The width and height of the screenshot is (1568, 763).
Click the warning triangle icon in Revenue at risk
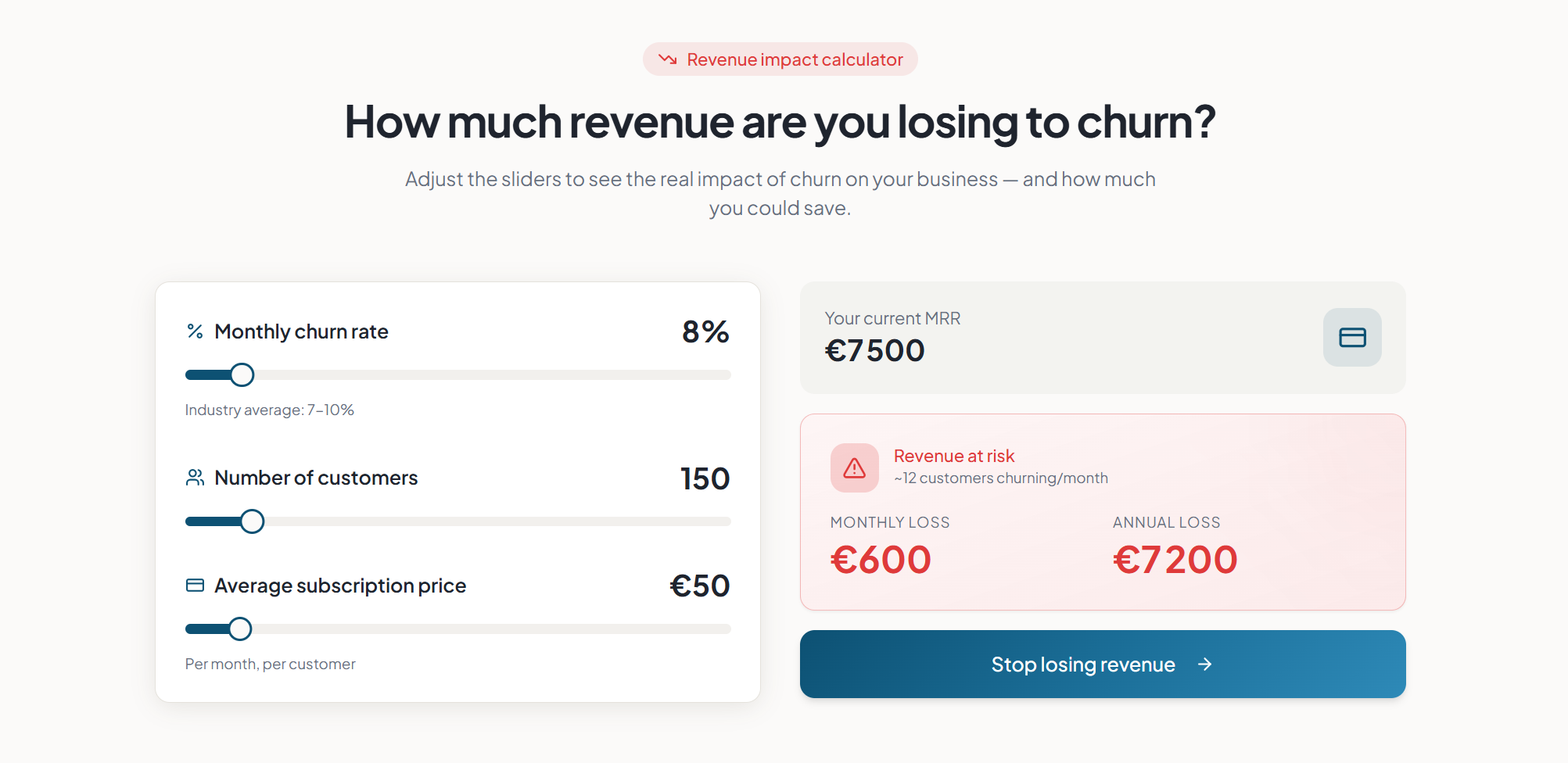click(854, 467)
